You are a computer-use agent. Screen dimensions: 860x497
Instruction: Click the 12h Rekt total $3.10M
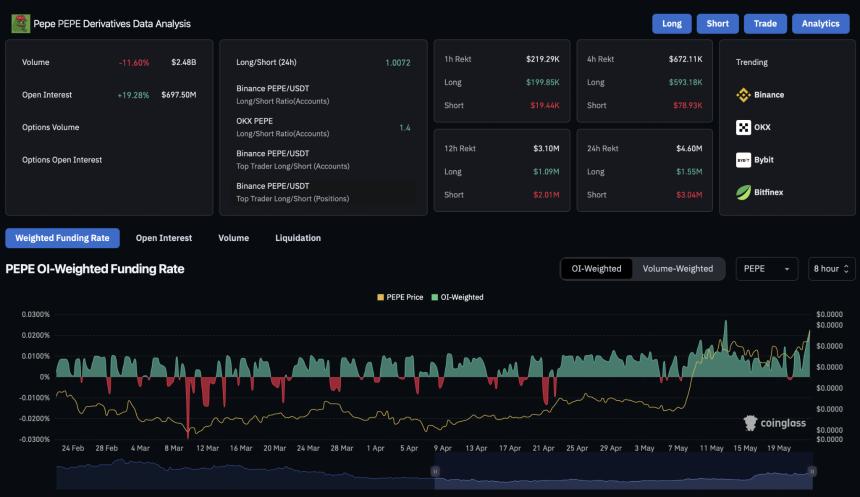click(546, 149)
